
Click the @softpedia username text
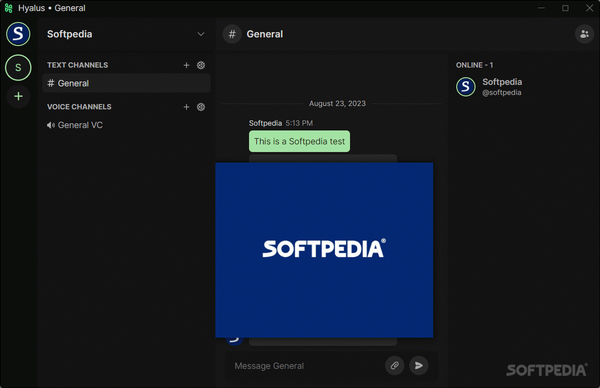click(x=501, y=93)
